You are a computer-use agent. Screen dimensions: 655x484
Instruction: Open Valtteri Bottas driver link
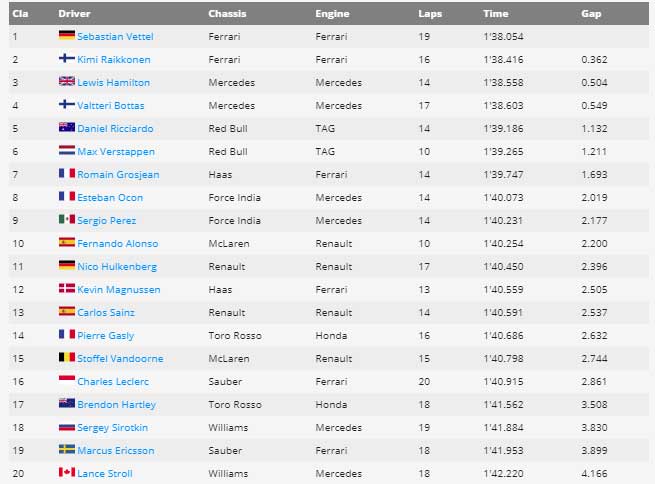pyautogui.click(x=110, y=105)
